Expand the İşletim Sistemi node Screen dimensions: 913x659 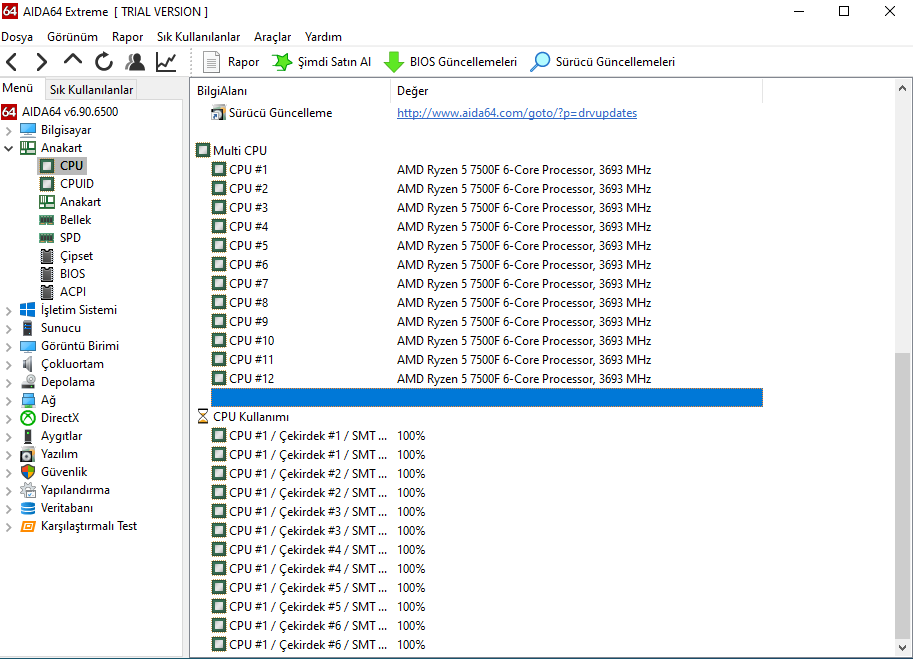(8, 311)
